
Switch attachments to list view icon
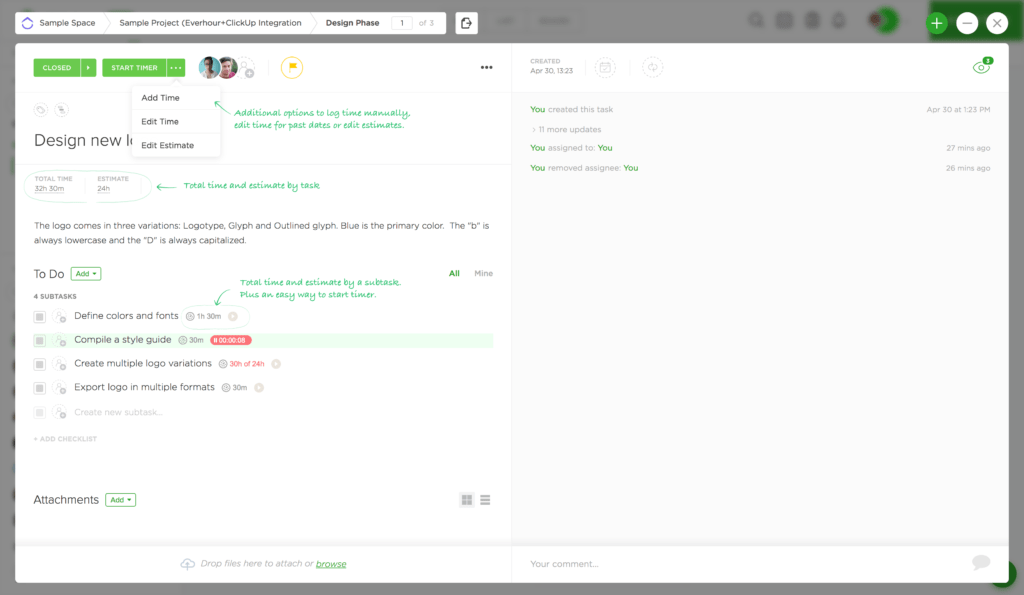coord(485,499)
